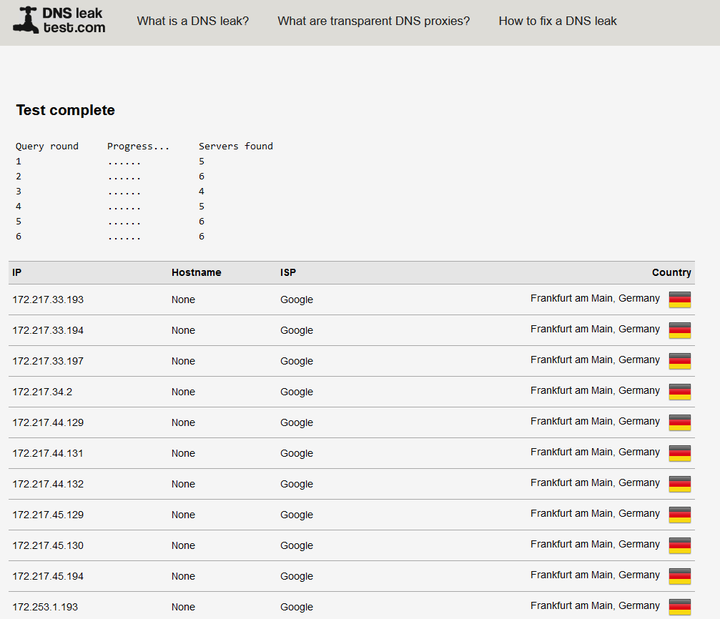Click Germany flag for 172.217.44.129

[680, 422]
